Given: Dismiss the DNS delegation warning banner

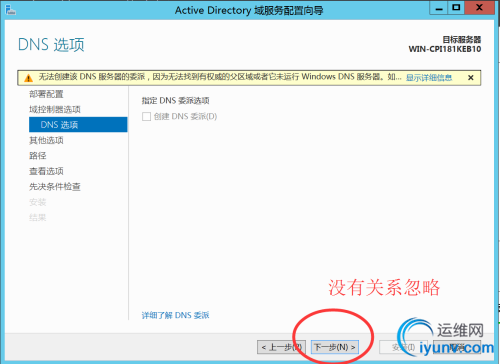Looking at the screenshot, I should click(471, 78).
